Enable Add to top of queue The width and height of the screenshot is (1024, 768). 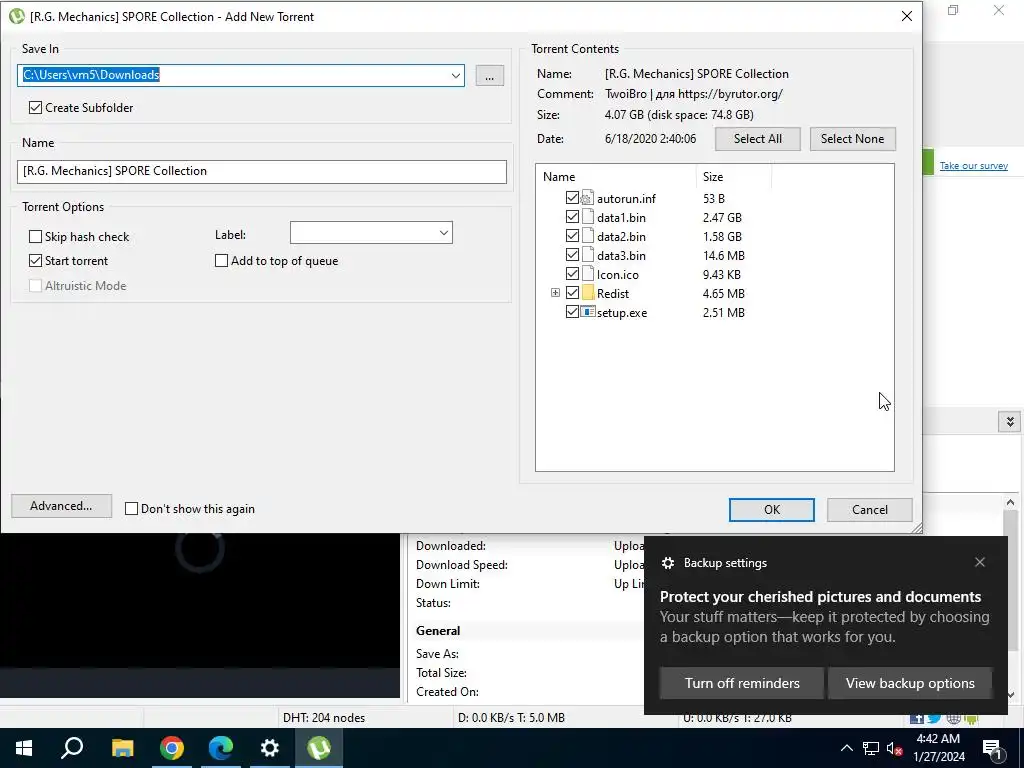click(221, 261)
